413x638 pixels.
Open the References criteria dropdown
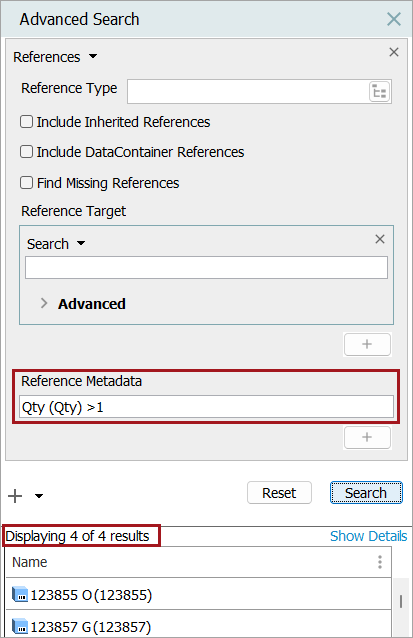[93, 56]
